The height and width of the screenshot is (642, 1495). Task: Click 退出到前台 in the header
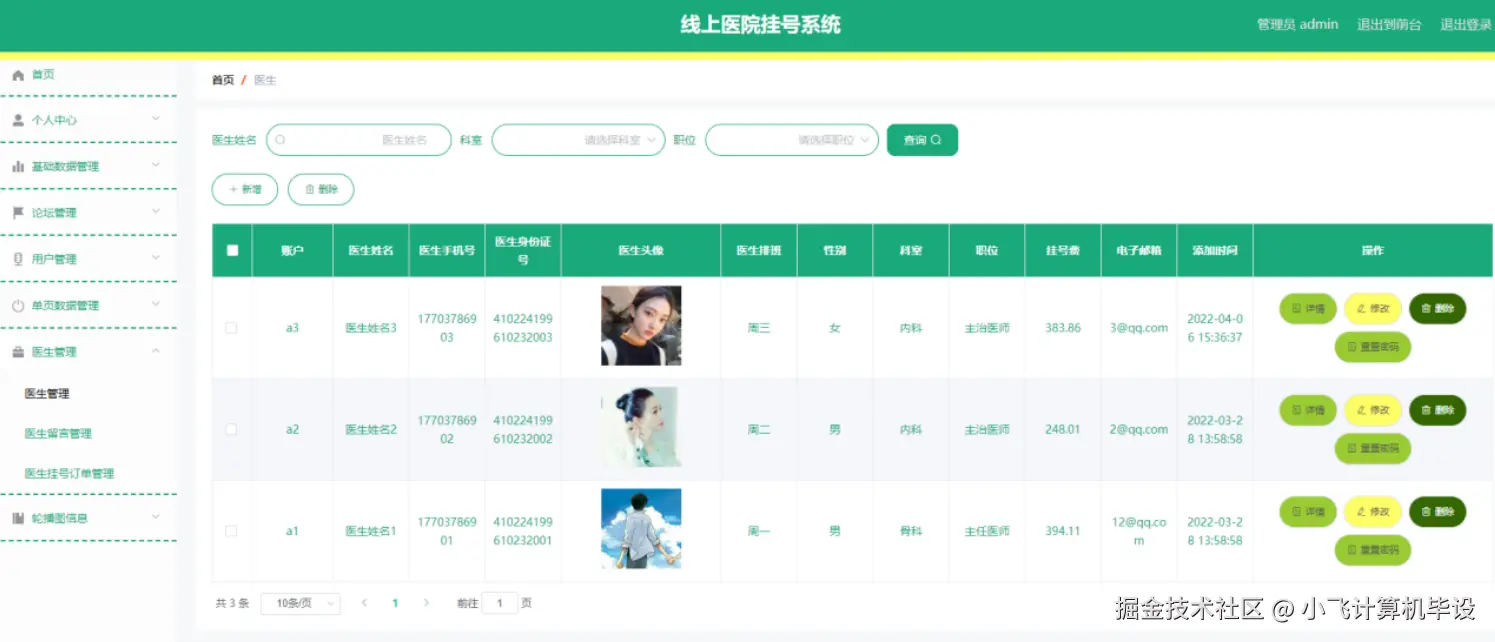(1389, 25)
